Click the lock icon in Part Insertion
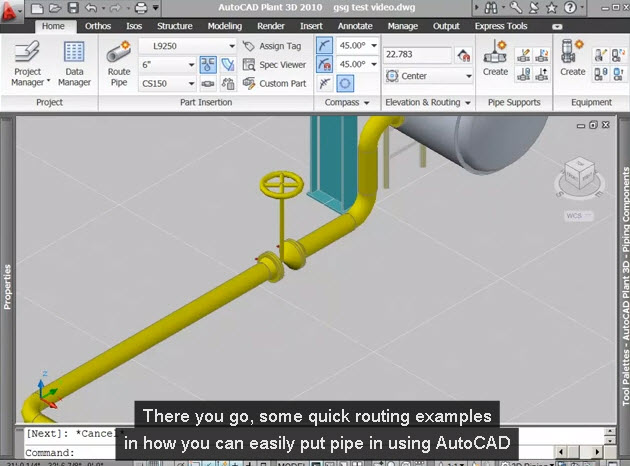Image resolution: width=630 pixels, height=466 pixels. (x=228, y=84)
